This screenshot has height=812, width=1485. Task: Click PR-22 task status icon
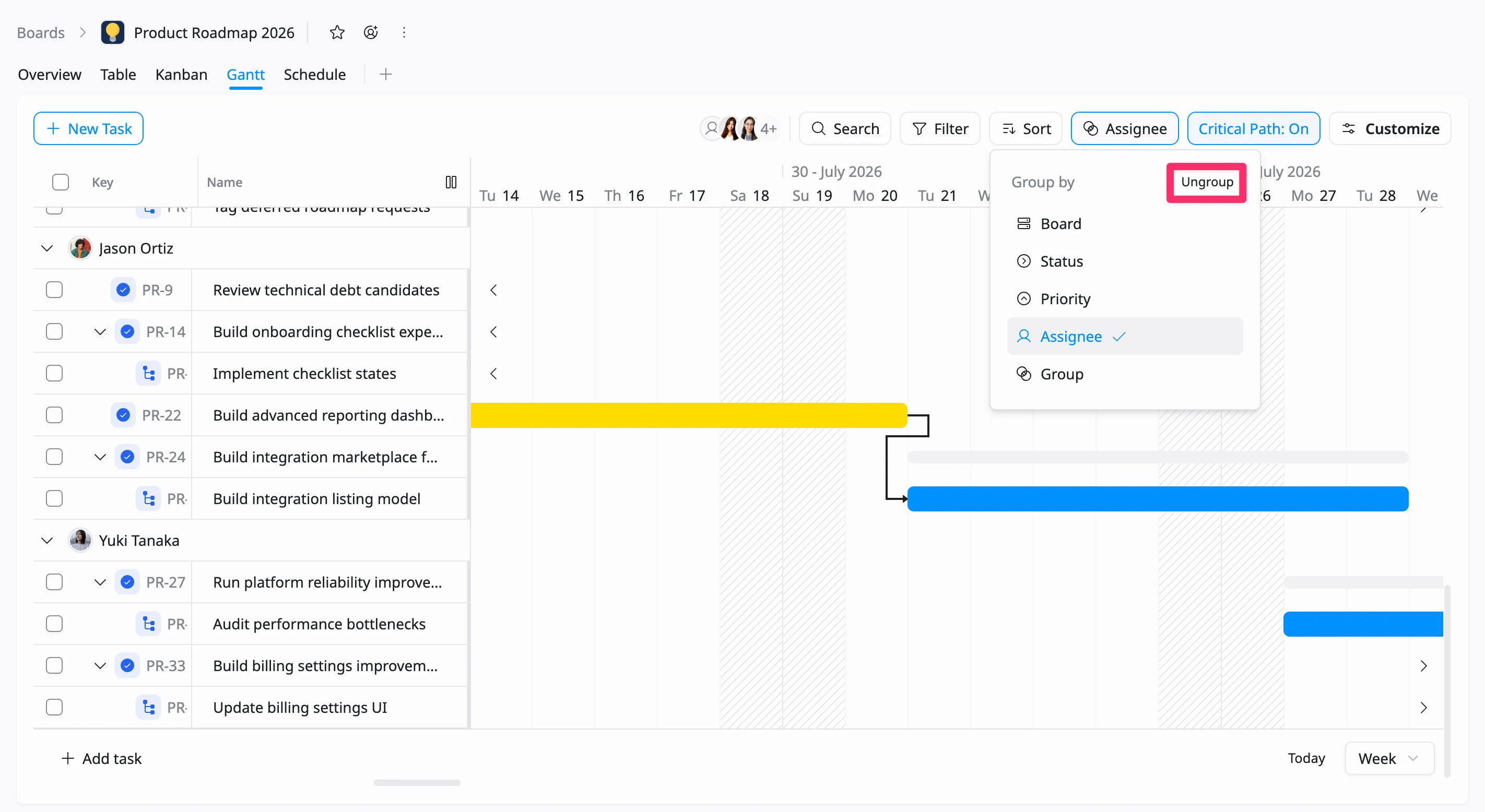[x=123, y=415]
